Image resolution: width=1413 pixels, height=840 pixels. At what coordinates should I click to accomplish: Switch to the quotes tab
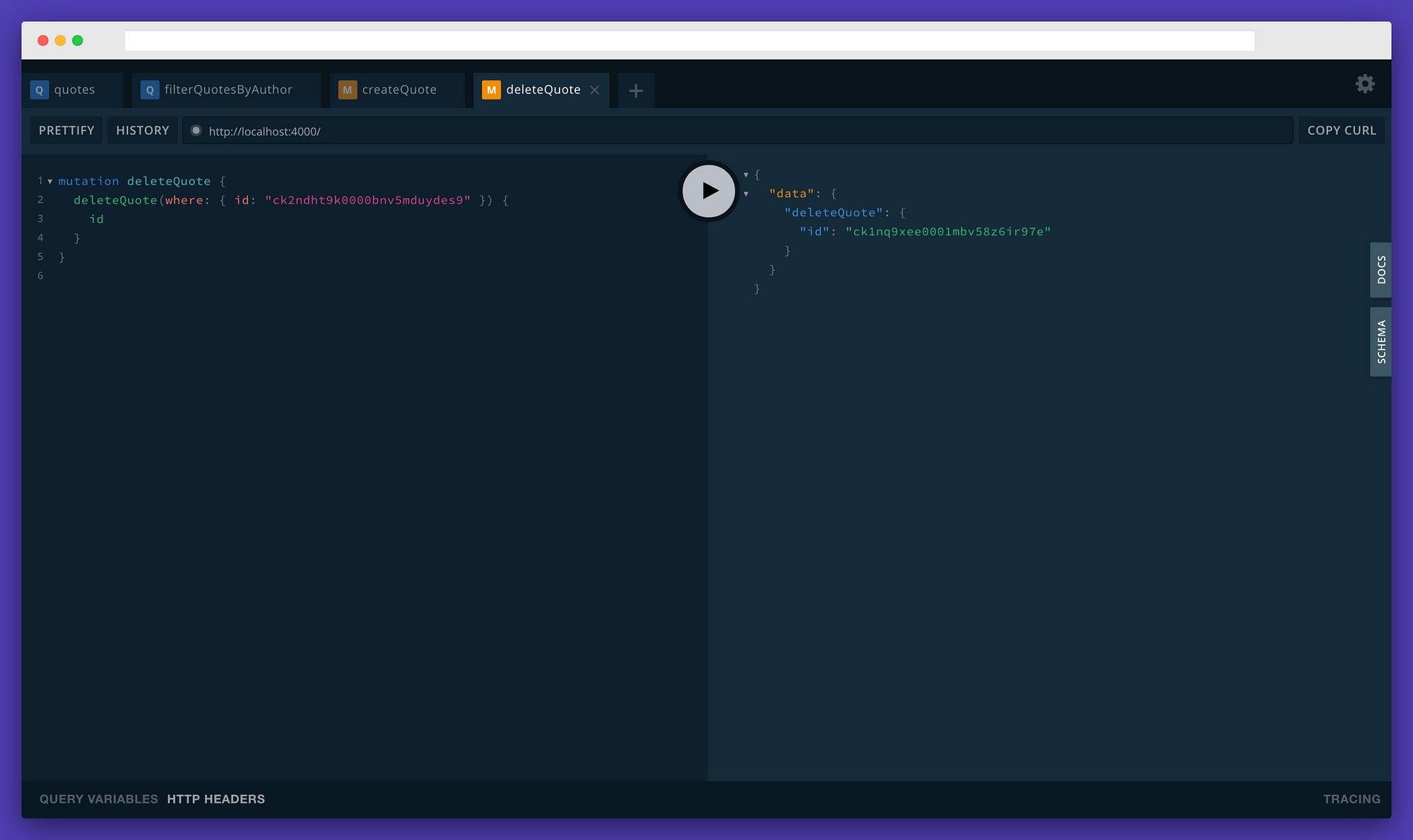pos(74,90)
